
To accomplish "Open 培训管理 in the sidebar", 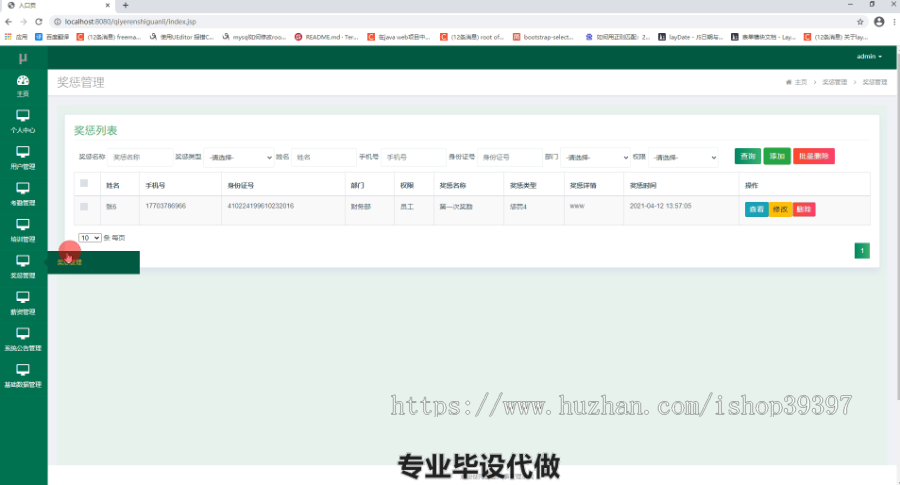I will pos(23,231).
